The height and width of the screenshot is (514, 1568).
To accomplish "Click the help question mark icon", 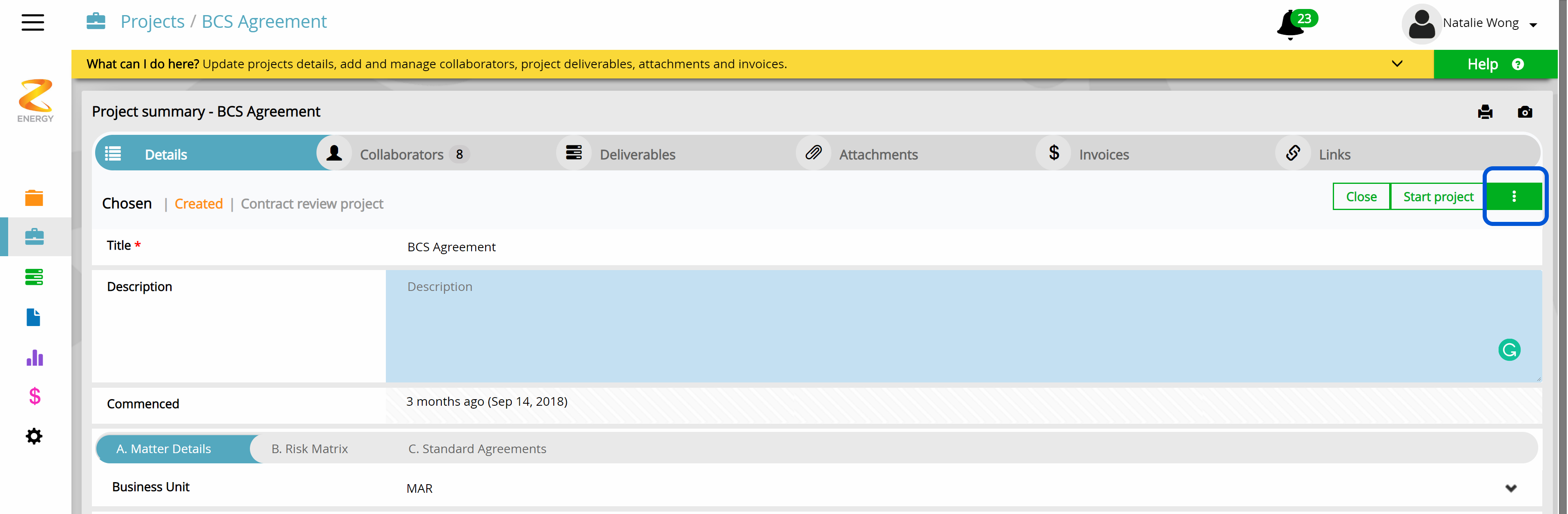I will point(1517,65).
